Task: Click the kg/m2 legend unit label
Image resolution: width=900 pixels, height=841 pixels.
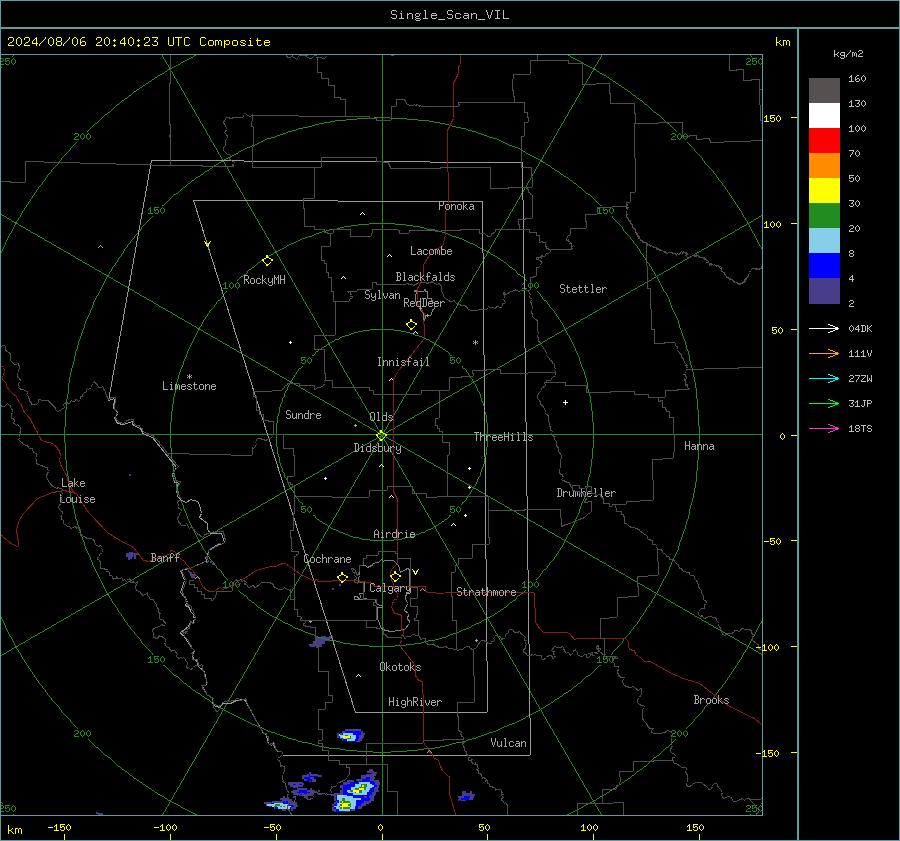Action: tap(848, 54)
